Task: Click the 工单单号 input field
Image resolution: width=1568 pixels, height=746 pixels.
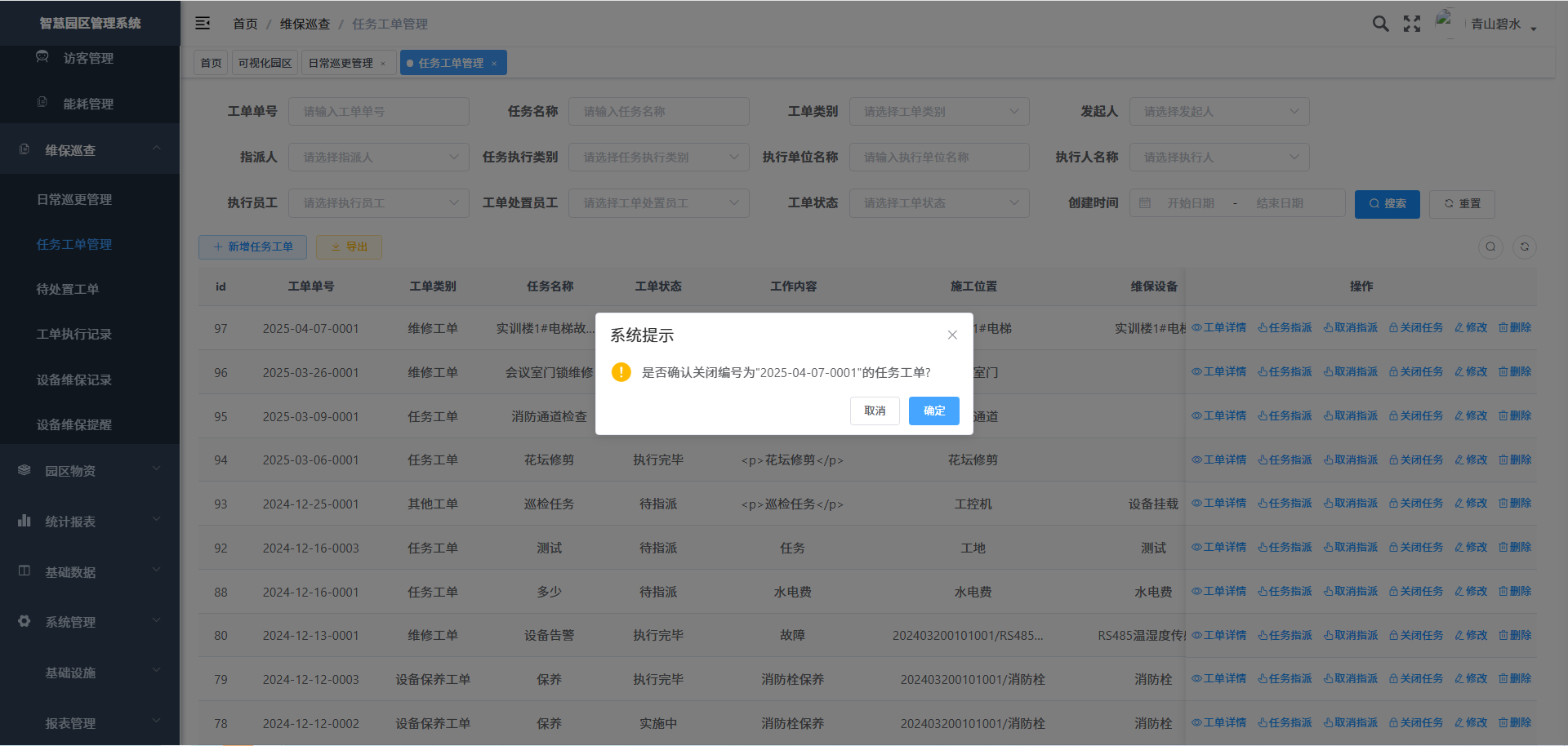Action: [378, 112]
